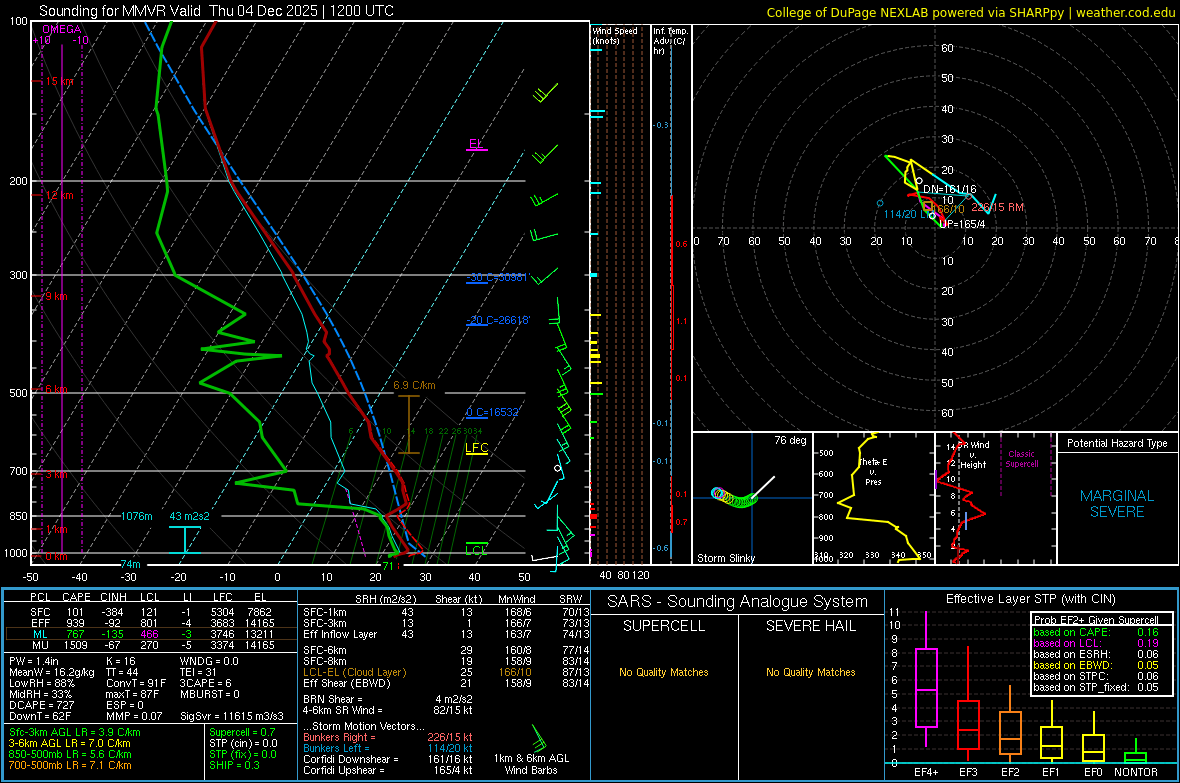Click the 'Storm Slinky' panel label

coord(725,558)
